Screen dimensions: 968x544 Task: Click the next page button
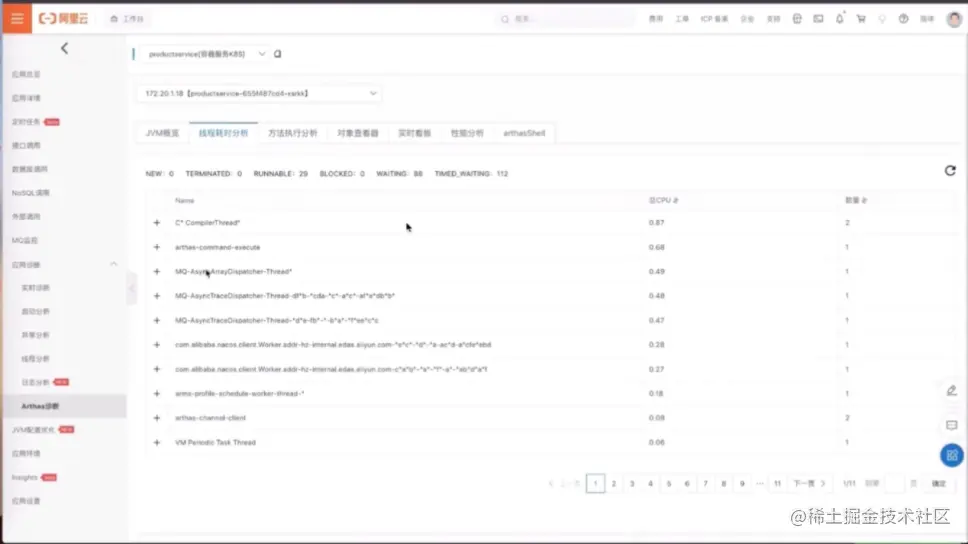[x=809, y=483]
